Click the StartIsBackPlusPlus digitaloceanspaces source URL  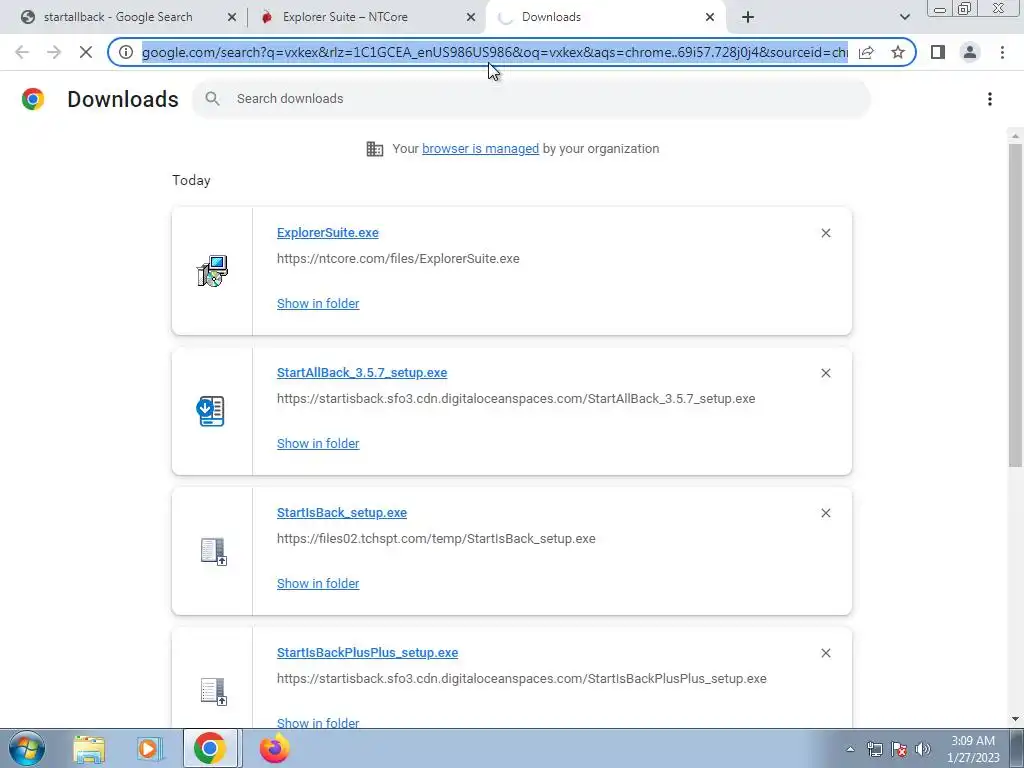coord(522,679)
